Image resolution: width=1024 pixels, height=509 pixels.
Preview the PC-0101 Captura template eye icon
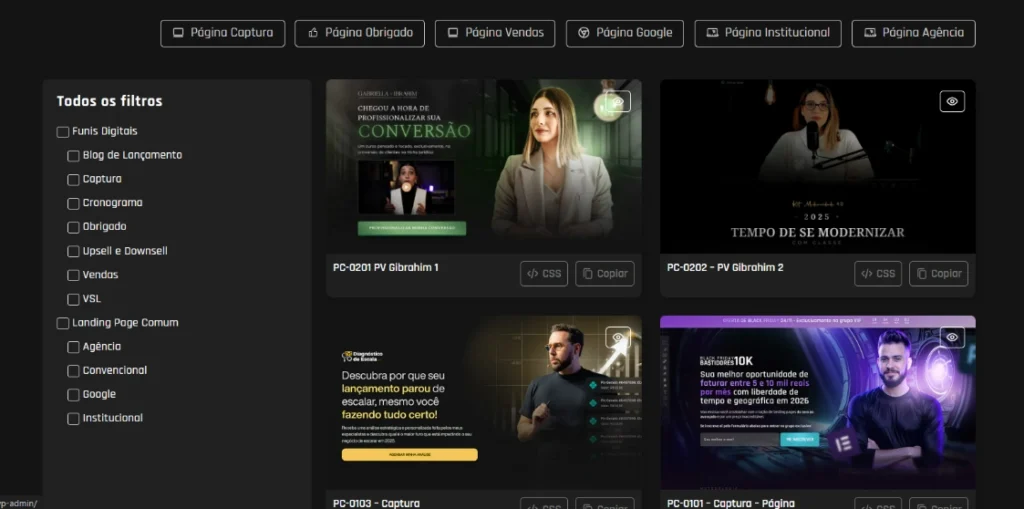coord(952,337)
